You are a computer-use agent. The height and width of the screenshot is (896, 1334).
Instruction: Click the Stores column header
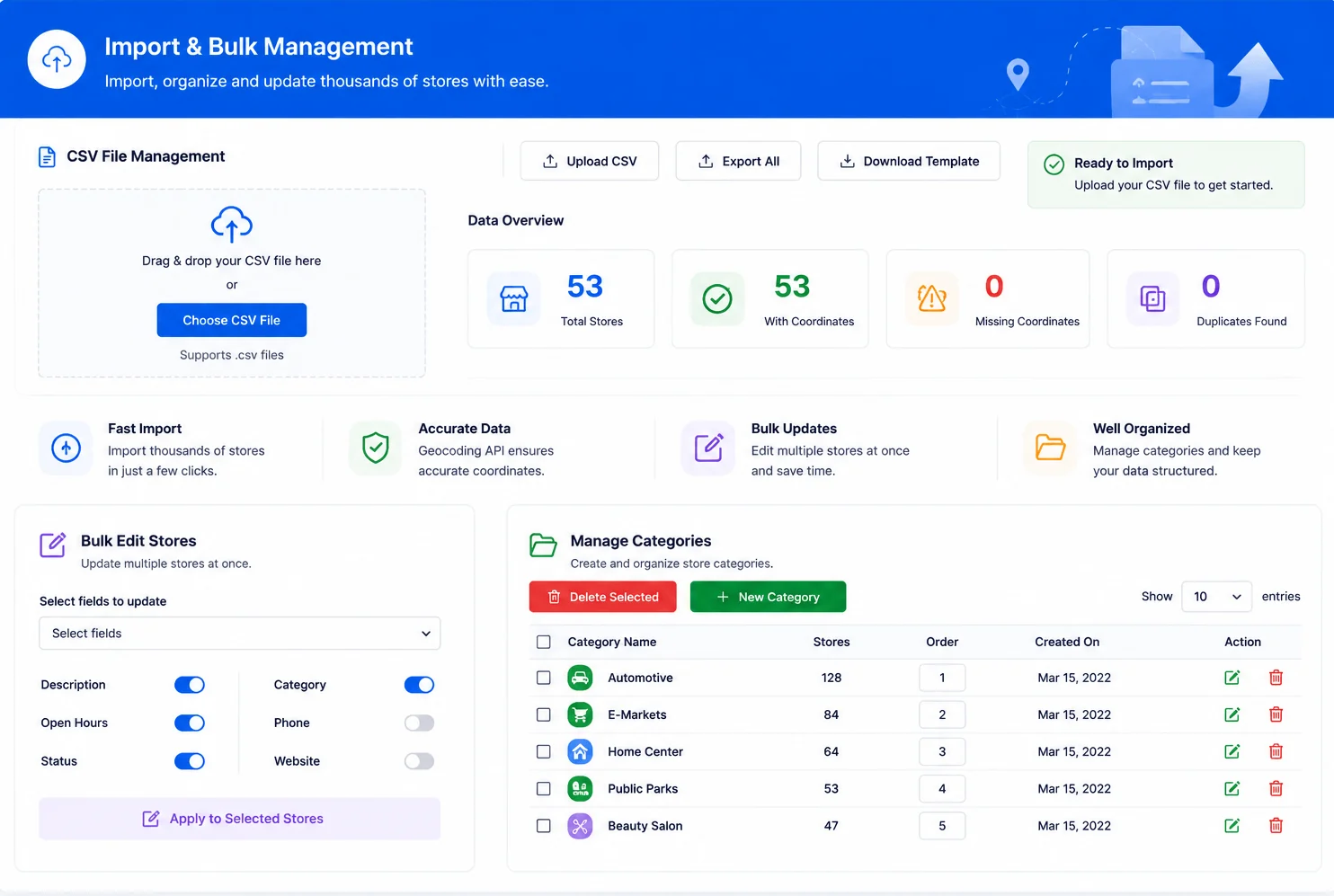tap(832, 642)
